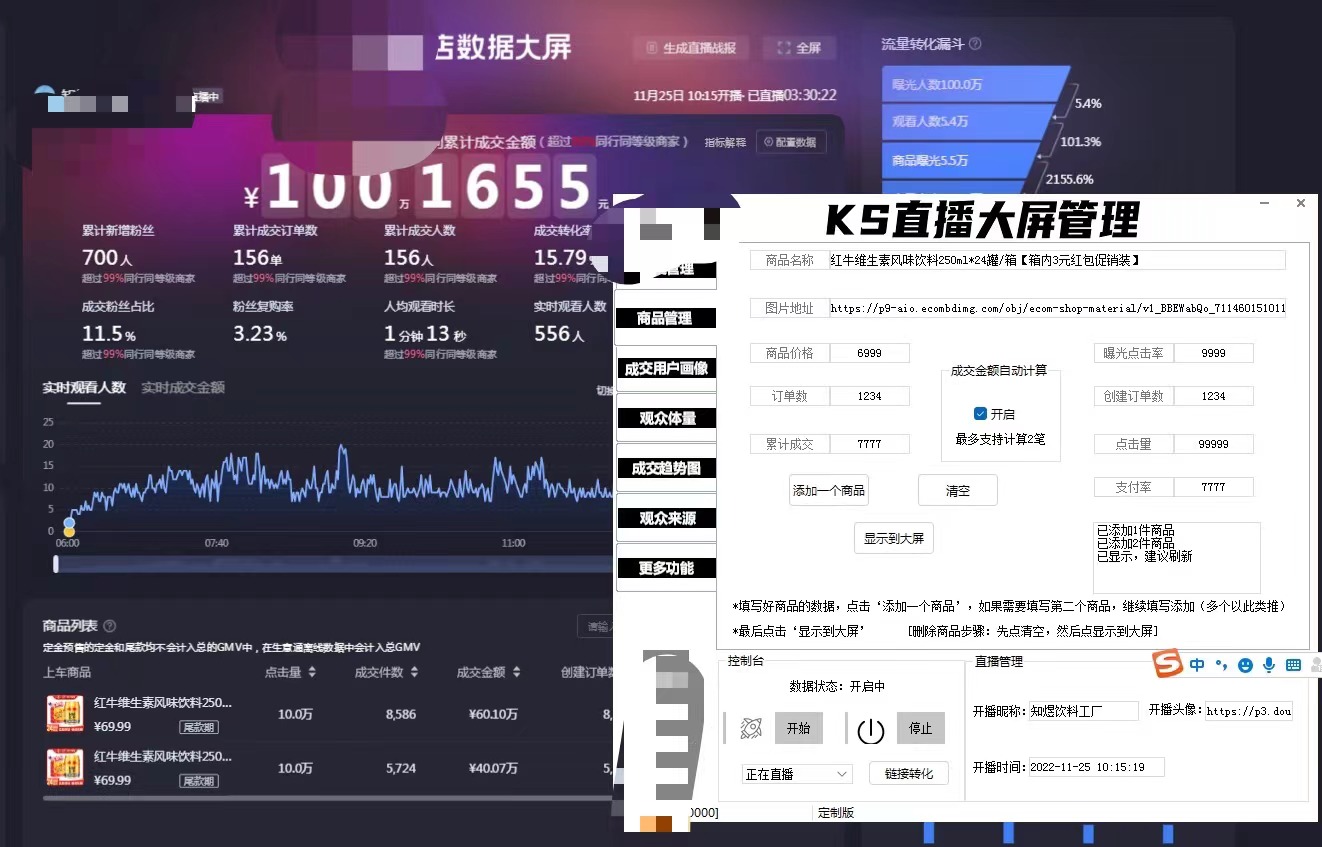Screen dimensions: 1322x847
Task: Click the 添加一个商品 button
Action: pyautogui.click(x=828, y=489)
